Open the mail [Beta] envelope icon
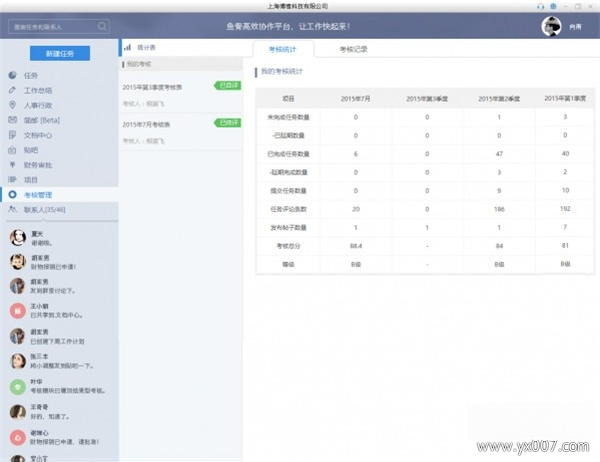 click(13, 120)
